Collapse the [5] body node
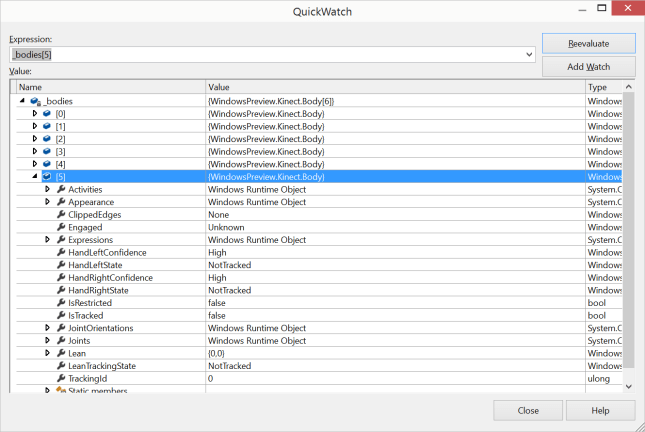Screen dimensions: 645x432 pyautogui.click(x=35, y=177)
